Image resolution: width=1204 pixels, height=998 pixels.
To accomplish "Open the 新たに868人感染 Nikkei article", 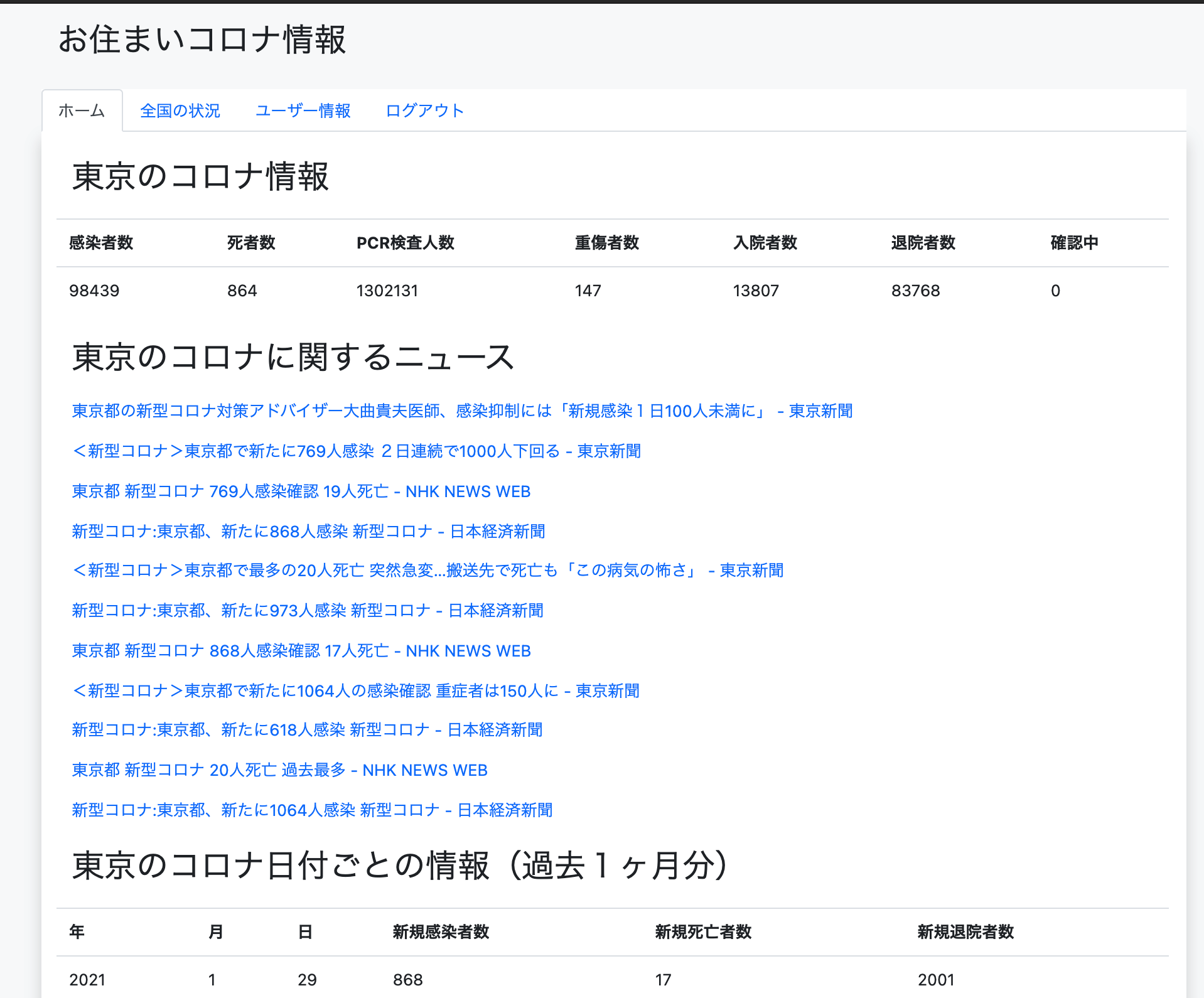I will pos(308,532).
